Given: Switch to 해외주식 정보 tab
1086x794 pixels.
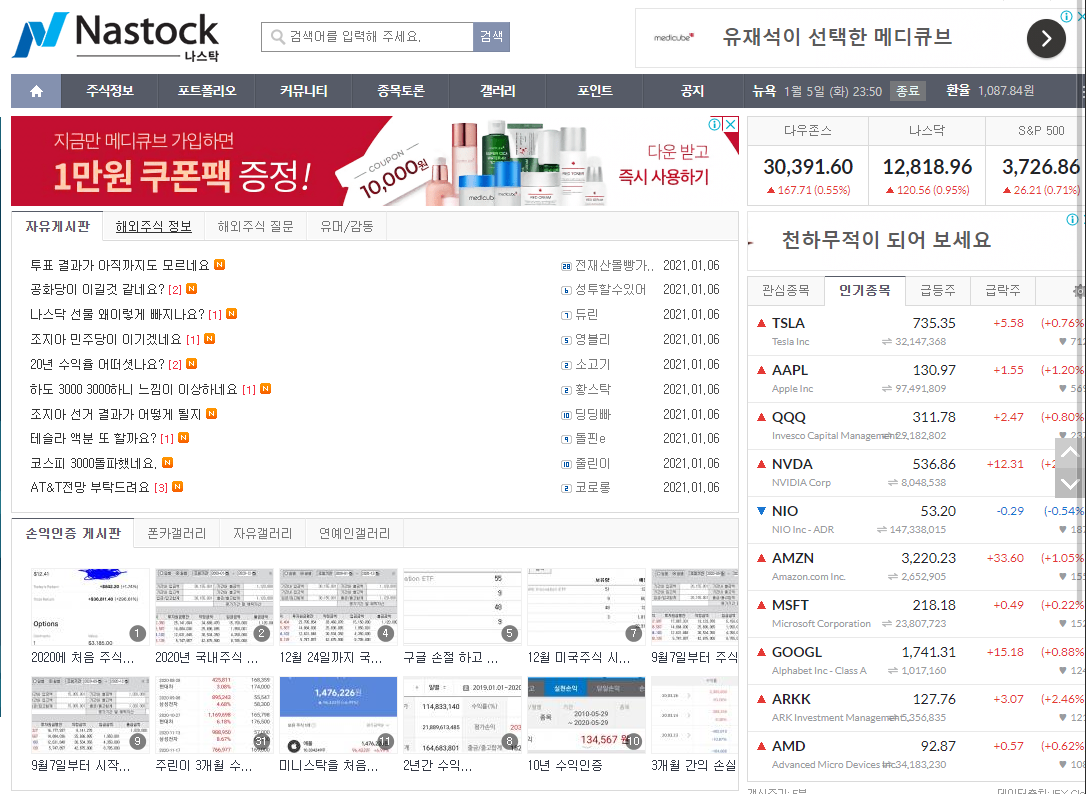Looking at the screenshot, I should (x=154, y=227).
